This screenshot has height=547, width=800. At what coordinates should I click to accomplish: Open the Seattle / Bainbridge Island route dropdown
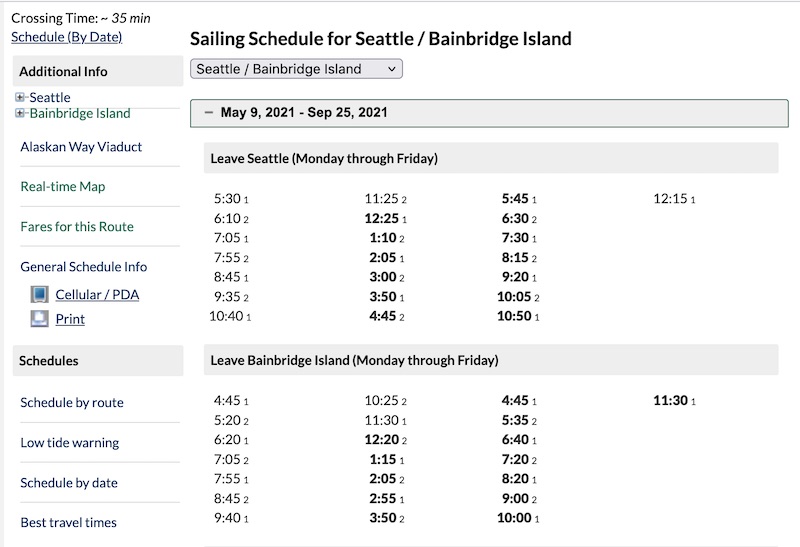coord(296,69)
